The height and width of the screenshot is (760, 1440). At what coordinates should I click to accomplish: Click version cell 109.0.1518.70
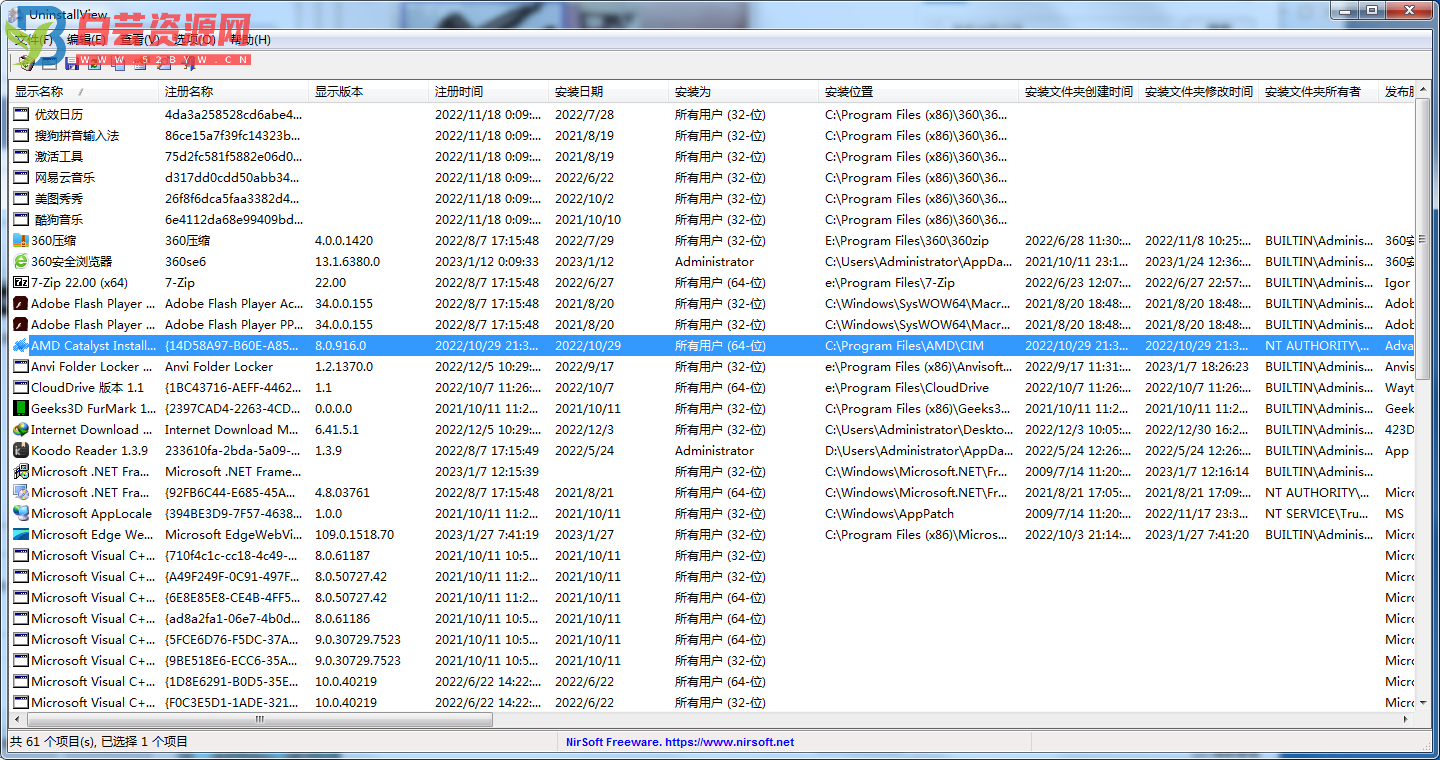[x=354, y=534]
